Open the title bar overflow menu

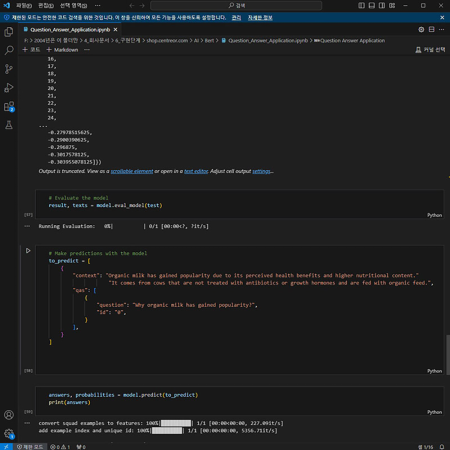pos(97,6)
